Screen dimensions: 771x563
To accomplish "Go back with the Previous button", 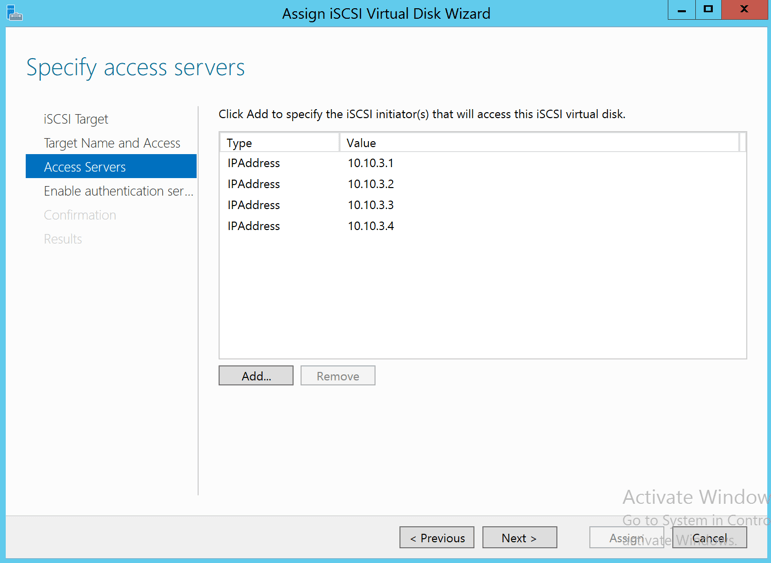I will (x=437, y=538).
